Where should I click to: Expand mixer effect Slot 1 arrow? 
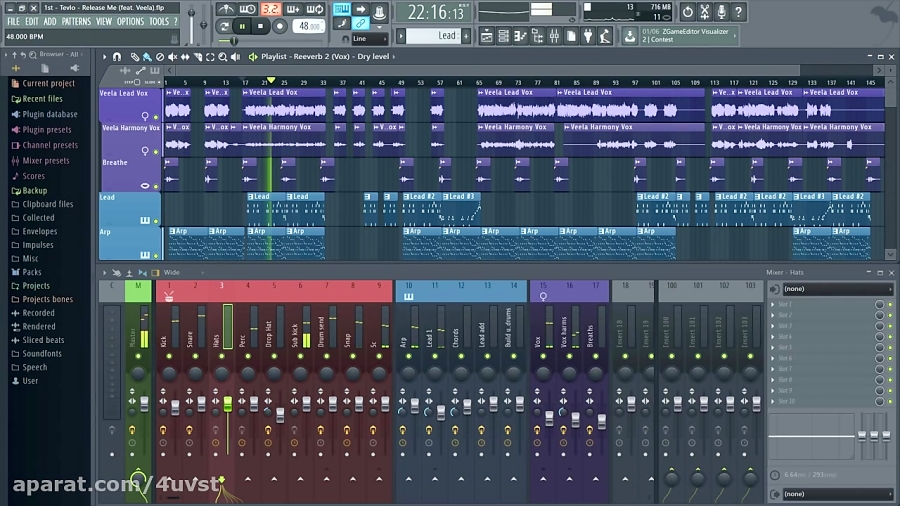click(x=773, y=304)
